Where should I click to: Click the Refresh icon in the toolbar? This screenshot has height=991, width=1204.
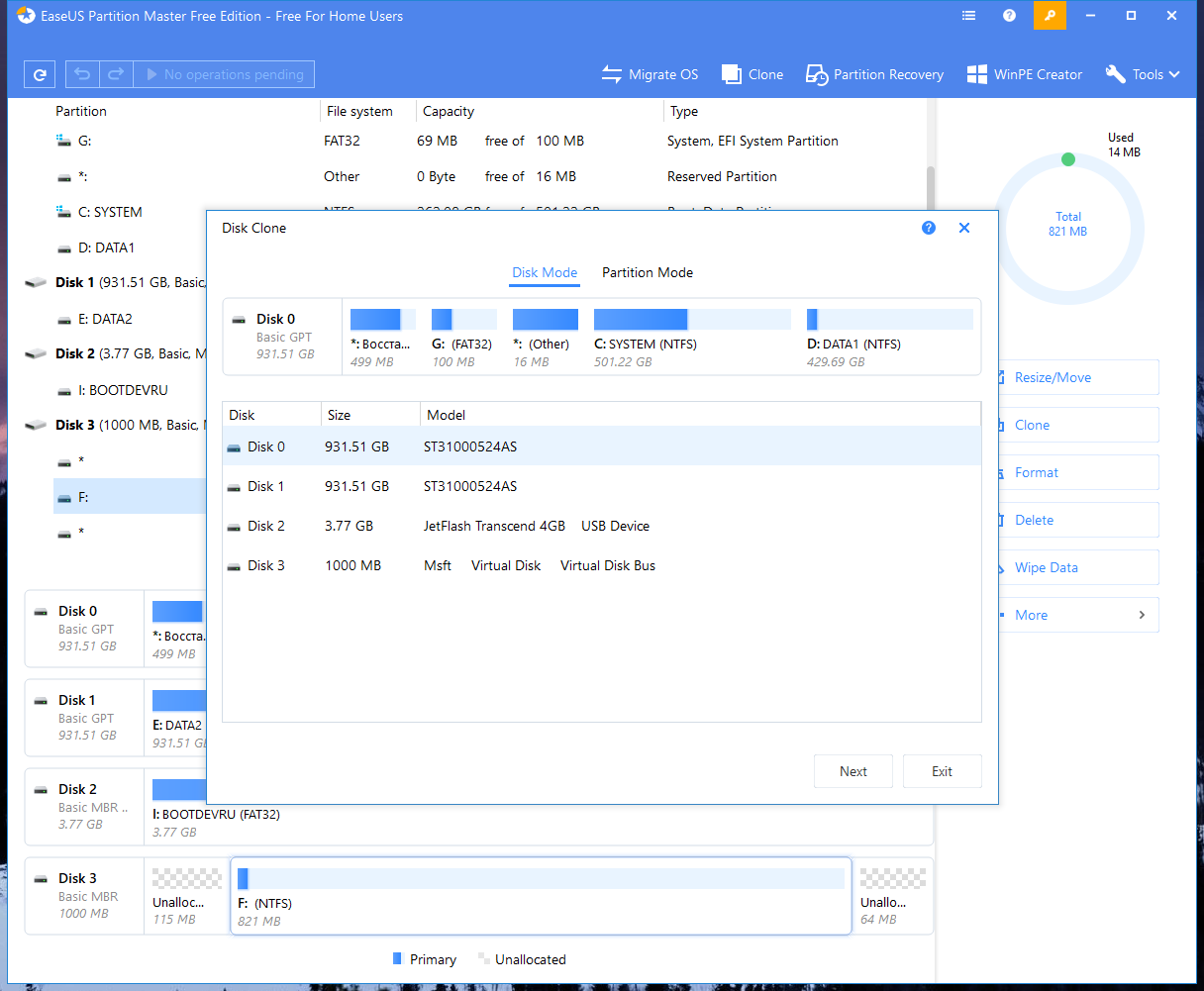click(40, 74)
